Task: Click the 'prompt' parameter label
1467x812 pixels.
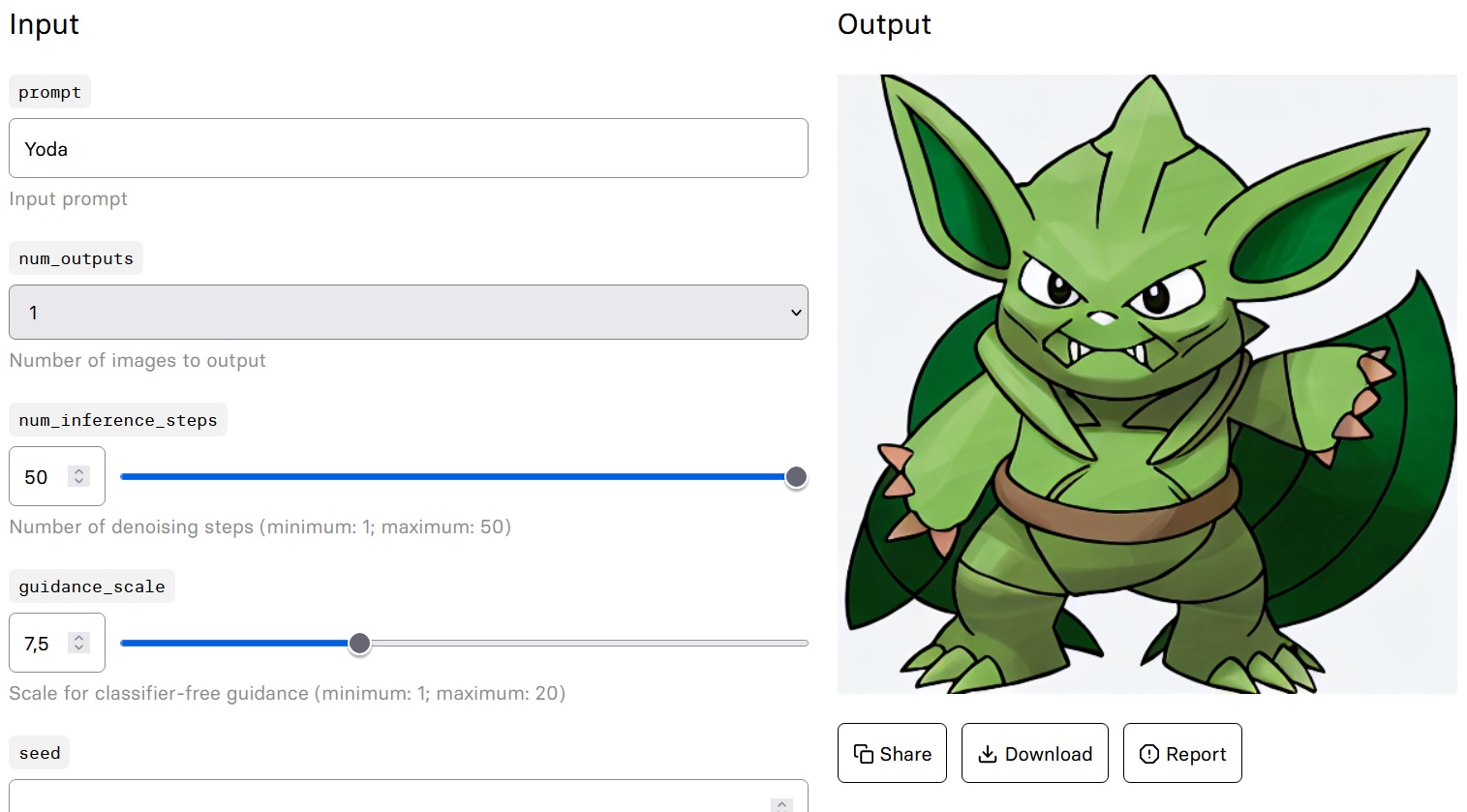Action: click(x=49, y=92)
